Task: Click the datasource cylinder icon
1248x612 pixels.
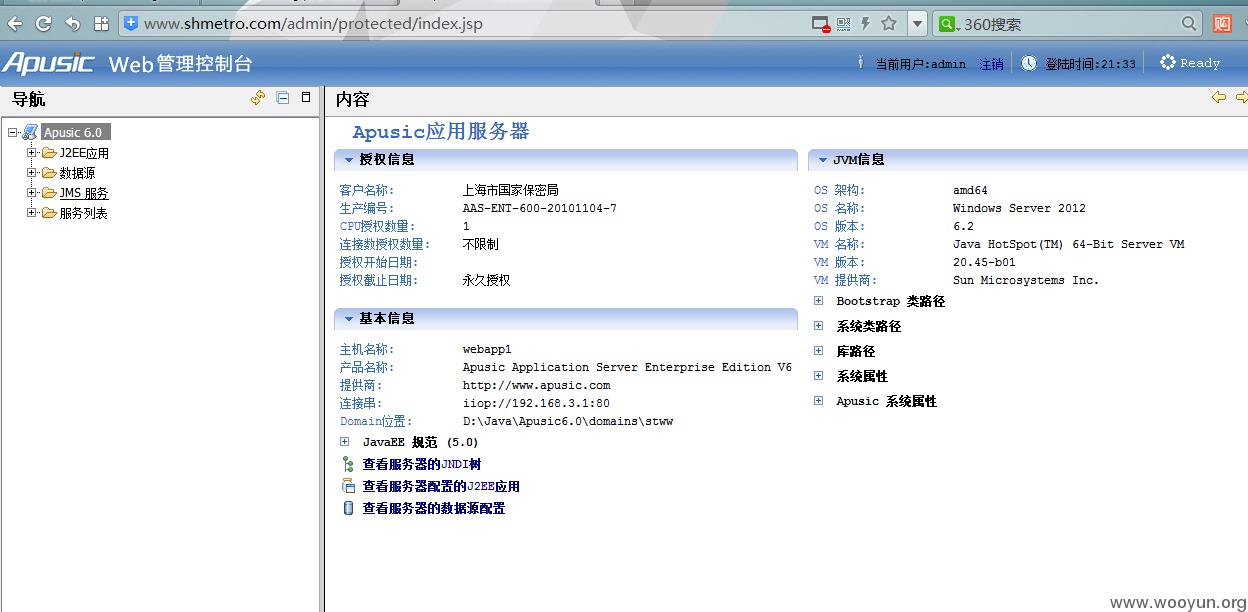Action: point(348,508)
